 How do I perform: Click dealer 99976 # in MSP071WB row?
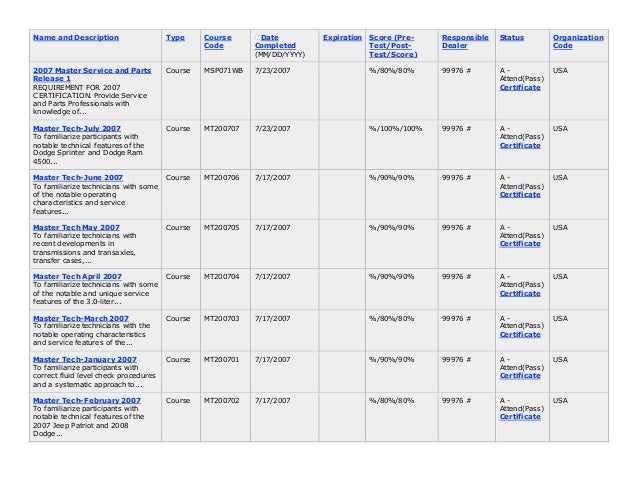pos(457,70)
